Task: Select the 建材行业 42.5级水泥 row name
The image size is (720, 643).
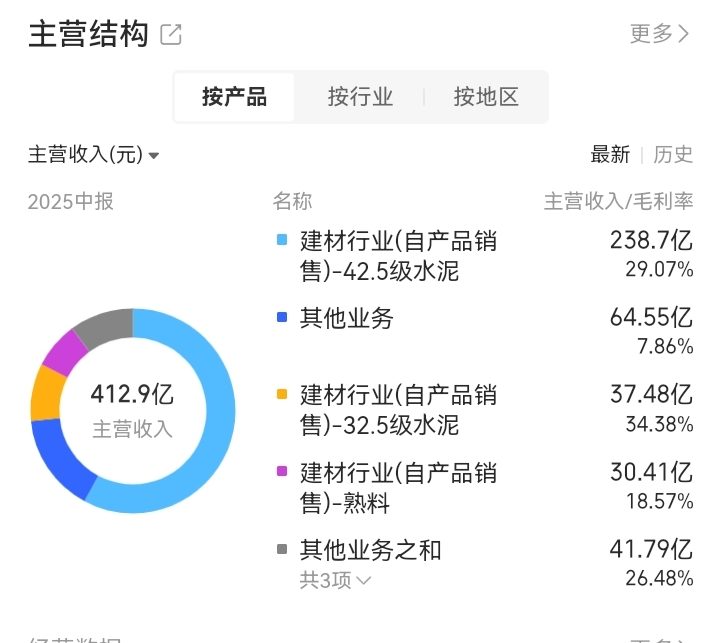Action: coord(398,255)
